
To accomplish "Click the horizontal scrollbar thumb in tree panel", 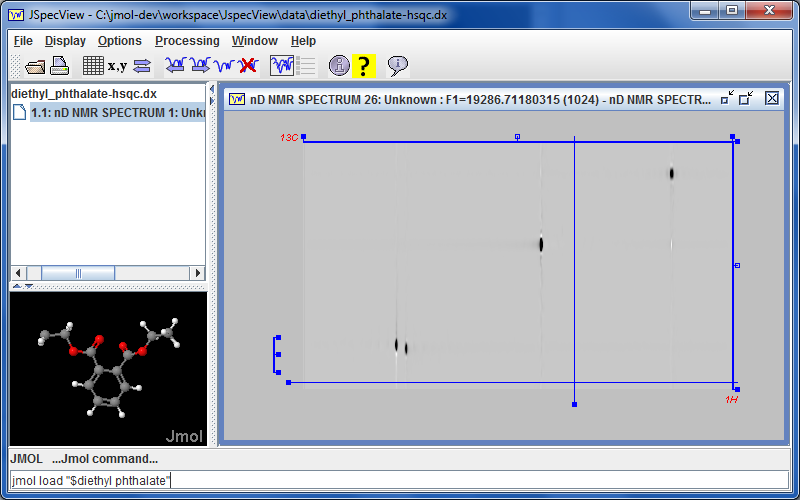I will [78, 273].
